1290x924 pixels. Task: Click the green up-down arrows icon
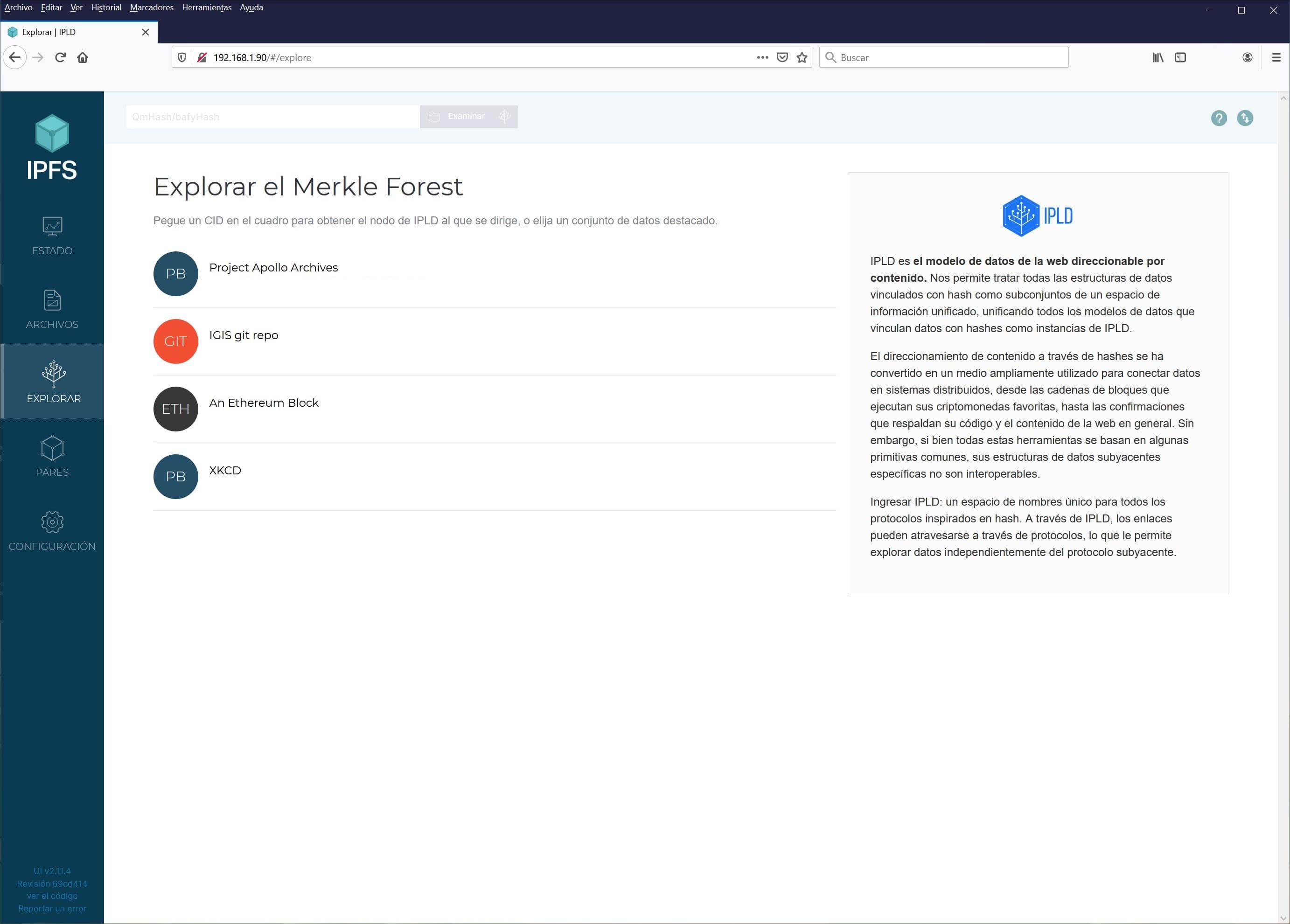click(x=1244, y=118)
